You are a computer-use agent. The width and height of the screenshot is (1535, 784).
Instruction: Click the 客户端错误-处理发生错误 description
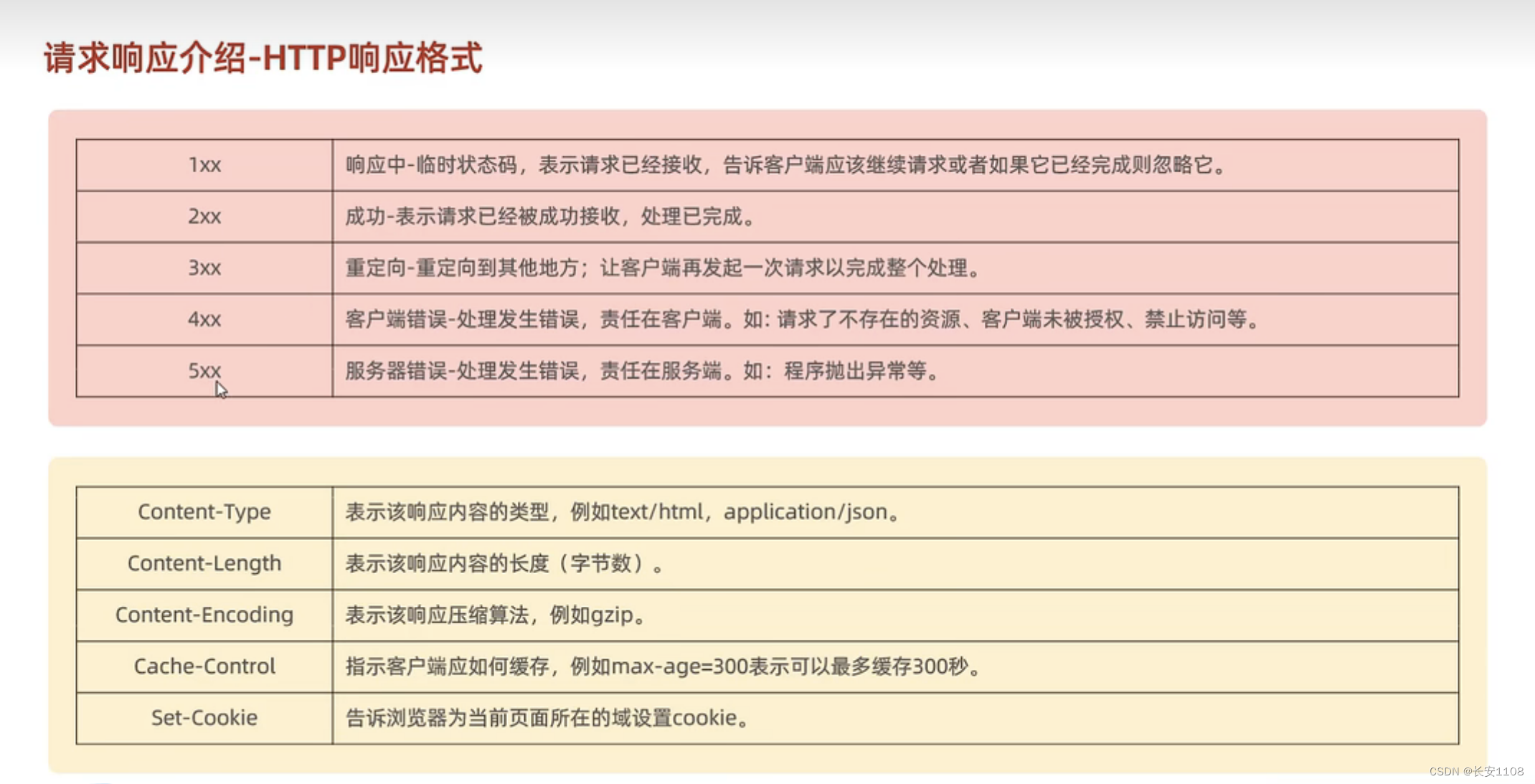tap(803, 319)
